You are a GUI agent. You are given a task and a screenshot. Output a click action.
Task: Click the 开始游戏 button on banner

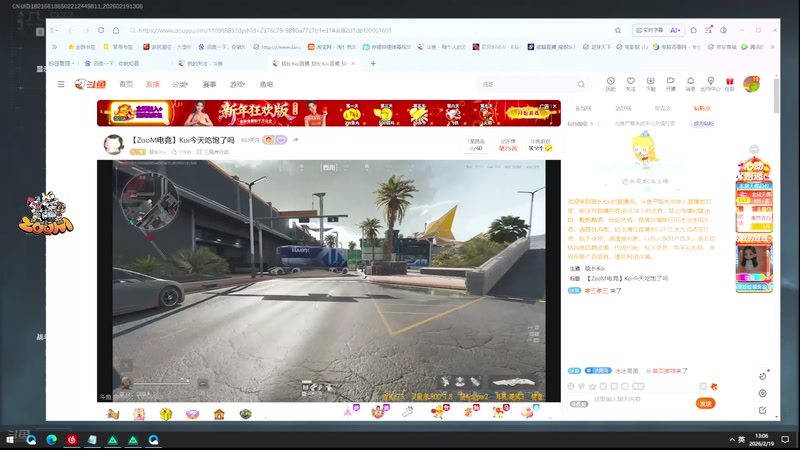[x=529, y=113]
